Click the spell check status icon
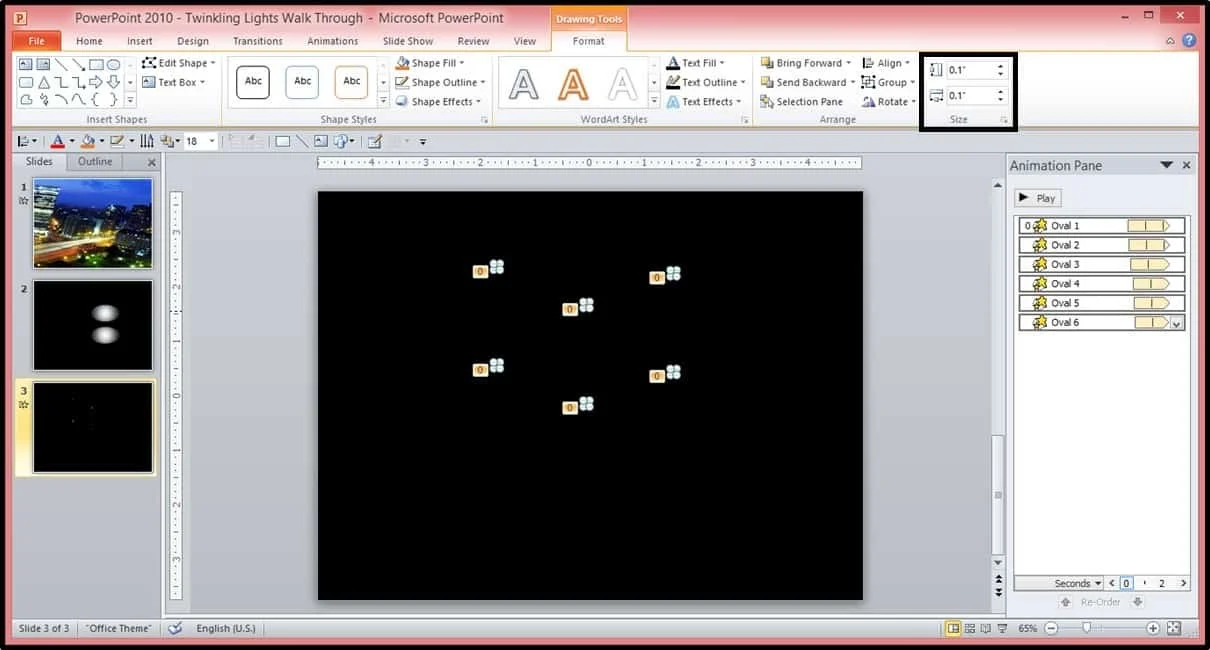 (x=175, y=628)
